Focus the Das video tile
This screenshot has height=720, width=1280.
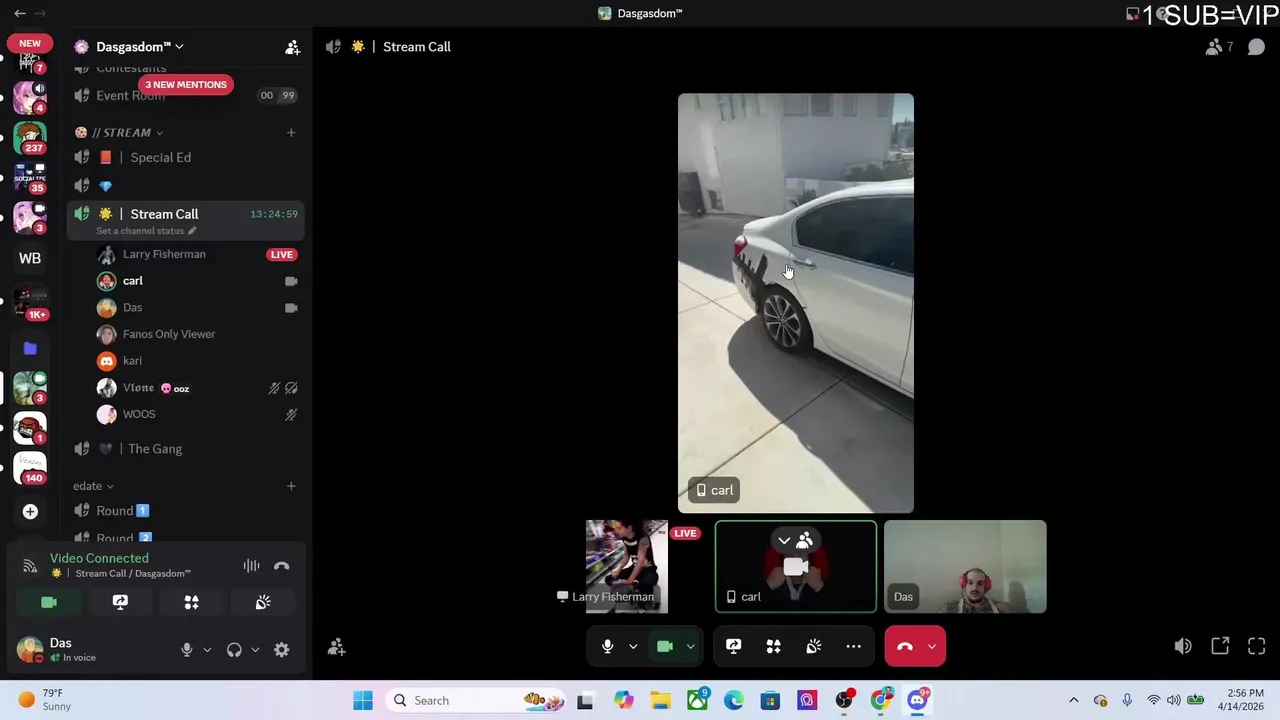coord(965,566)
